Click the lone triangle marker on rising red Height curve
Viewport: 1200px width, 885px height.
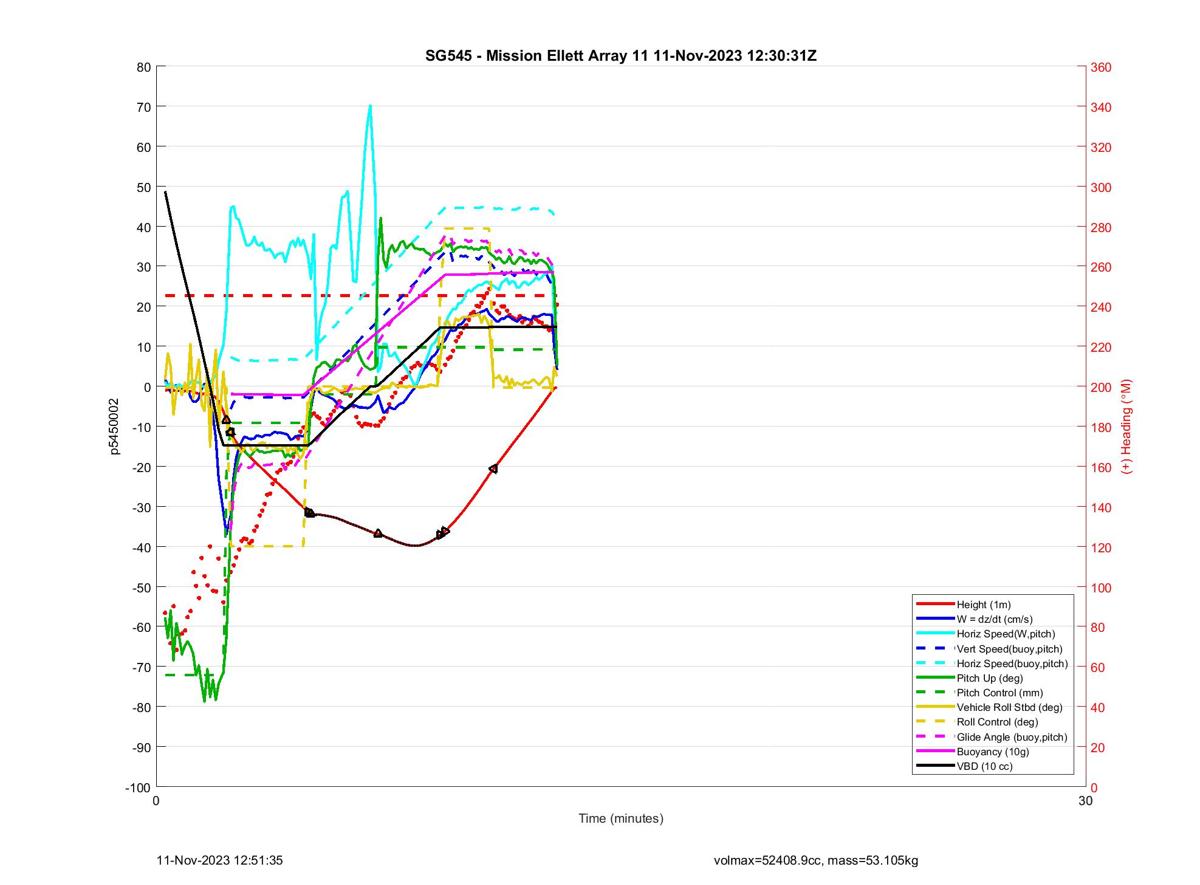(493, 468)
